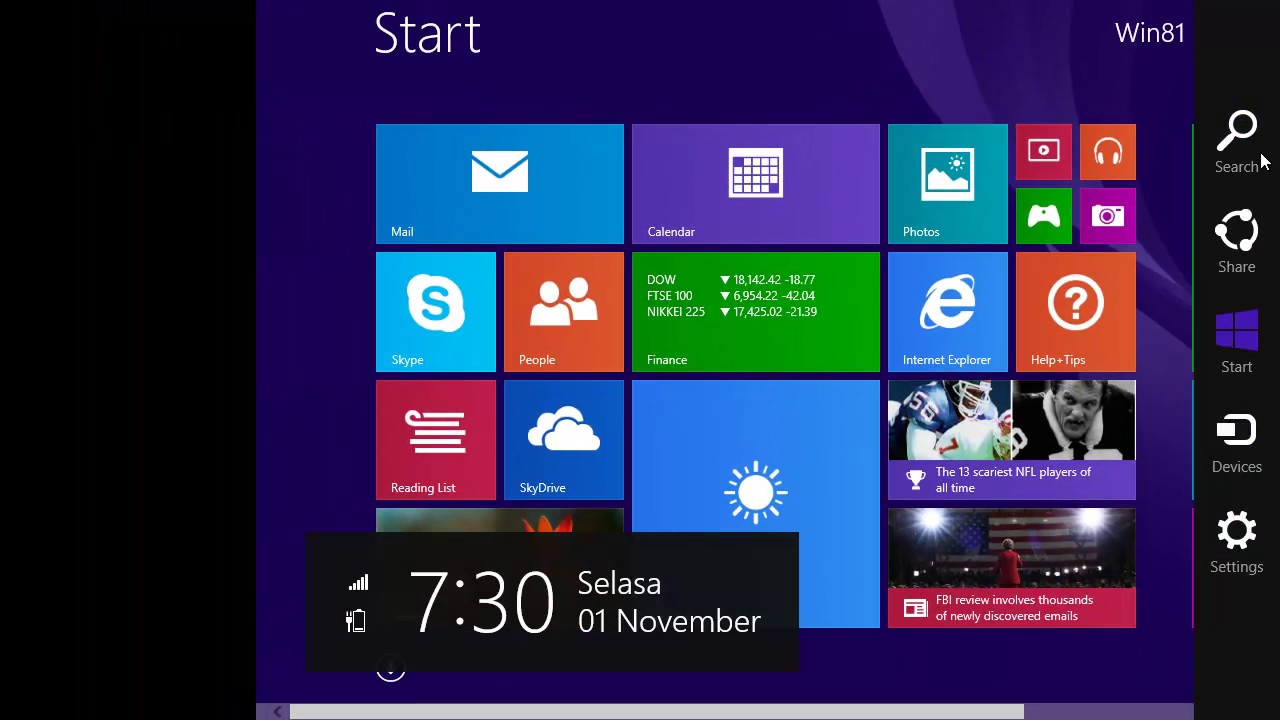Open the Camera tile
This screenshot has width=1280, height=720.
pyautogui.click(x=1108, y=216)
